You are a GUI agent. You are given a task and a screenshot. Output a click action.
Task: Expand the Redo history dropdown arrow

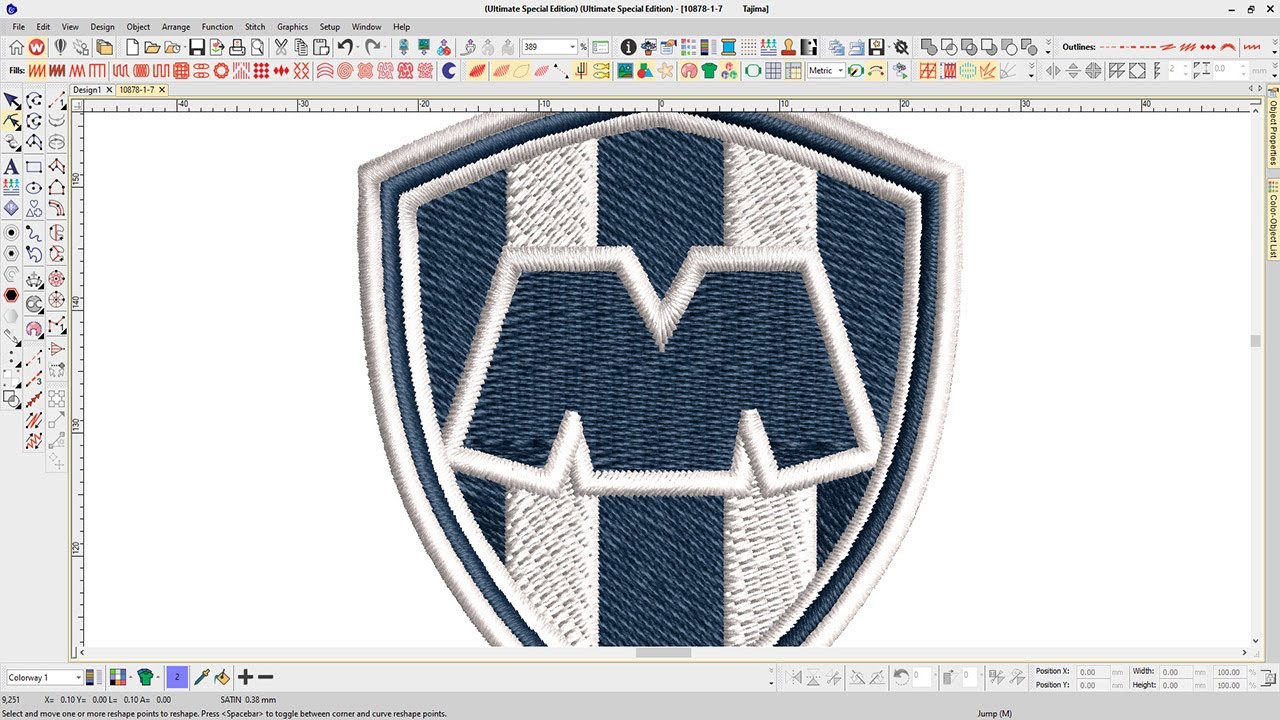tap(385, 47)
